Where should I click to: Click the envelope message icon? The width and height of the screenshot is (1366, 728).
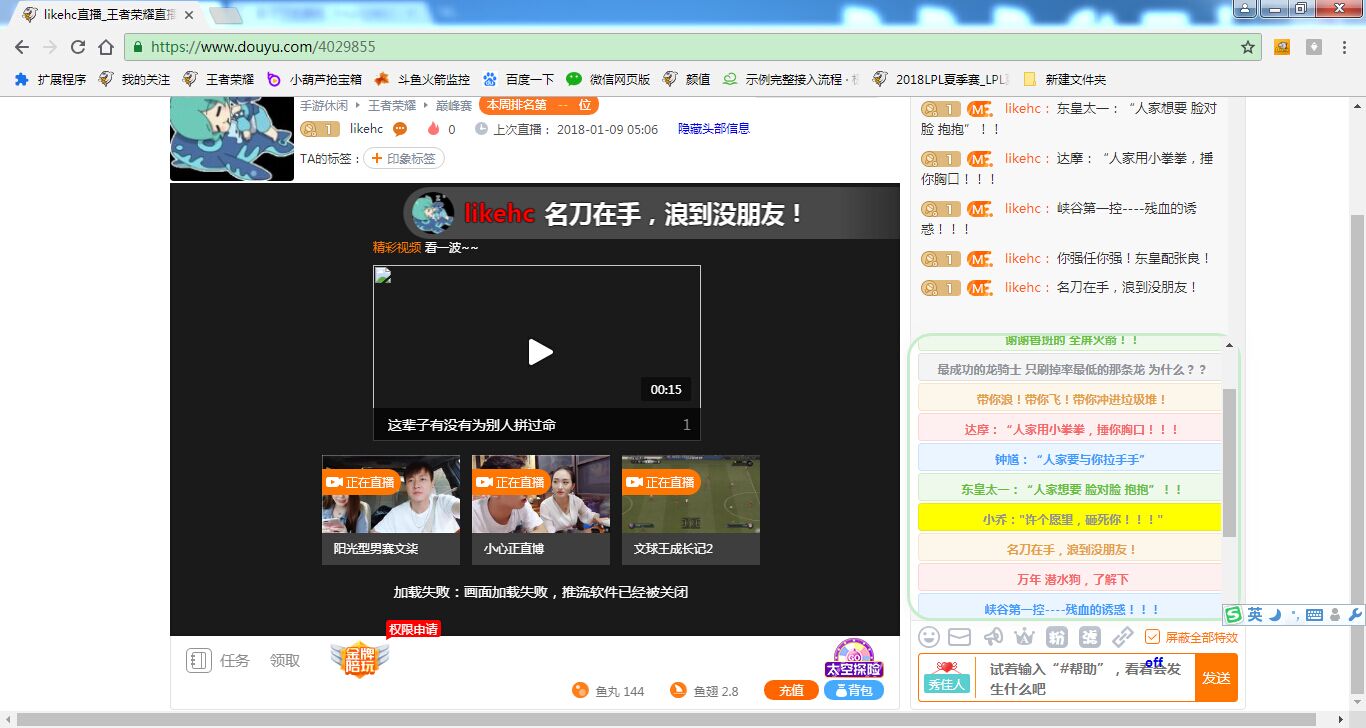coord(960,637)
